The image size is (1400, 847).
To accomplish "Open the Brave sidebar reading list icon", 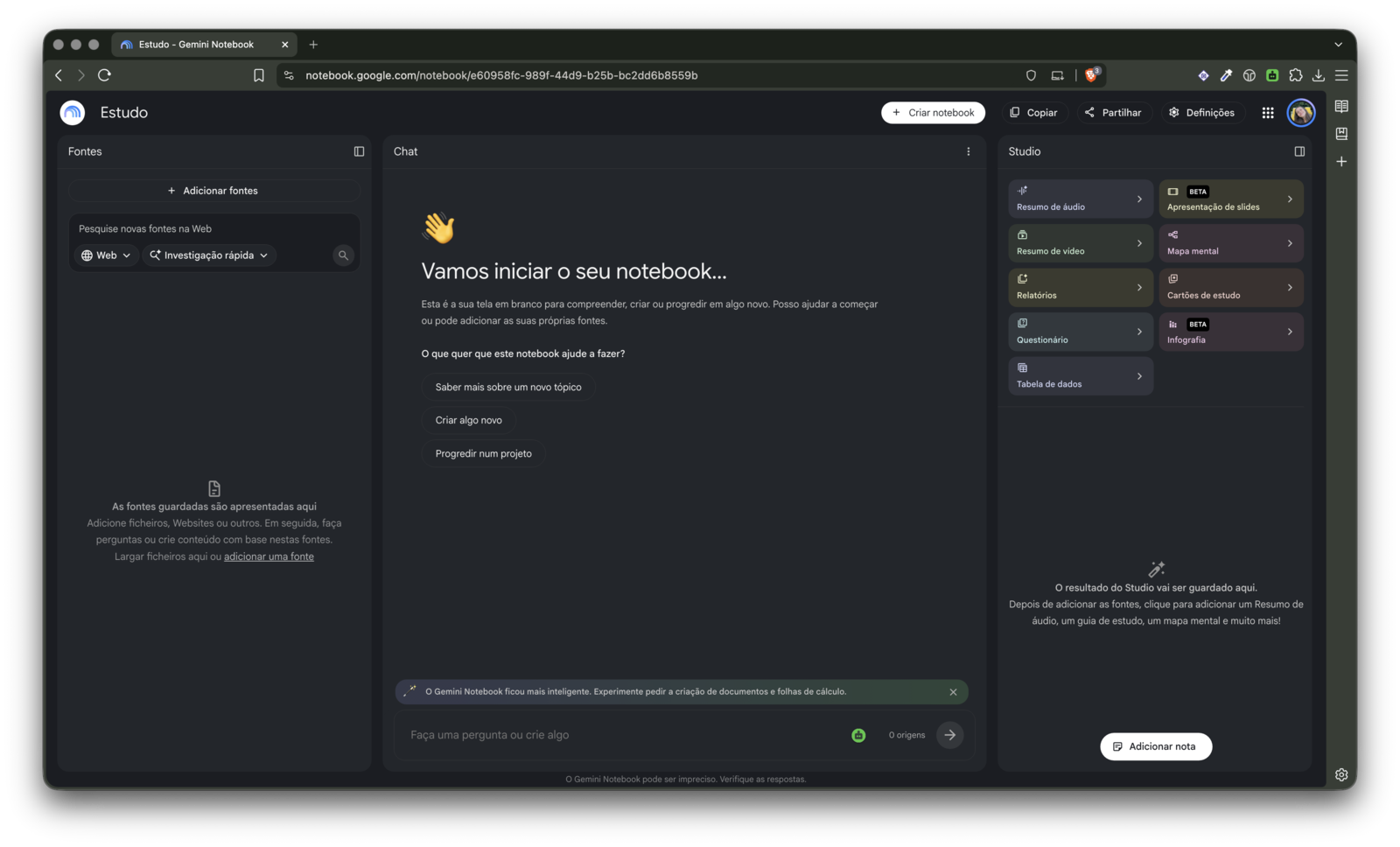I will pos(1341,107).
